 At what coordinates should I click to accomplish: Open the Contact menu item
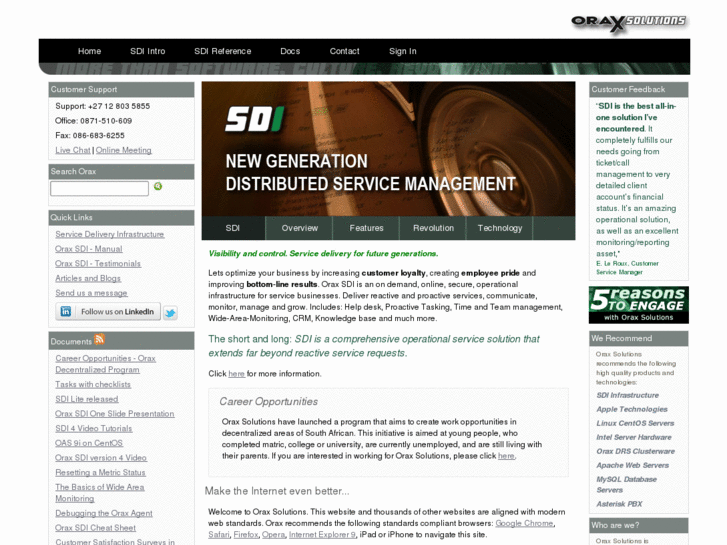tap(344, 51)
